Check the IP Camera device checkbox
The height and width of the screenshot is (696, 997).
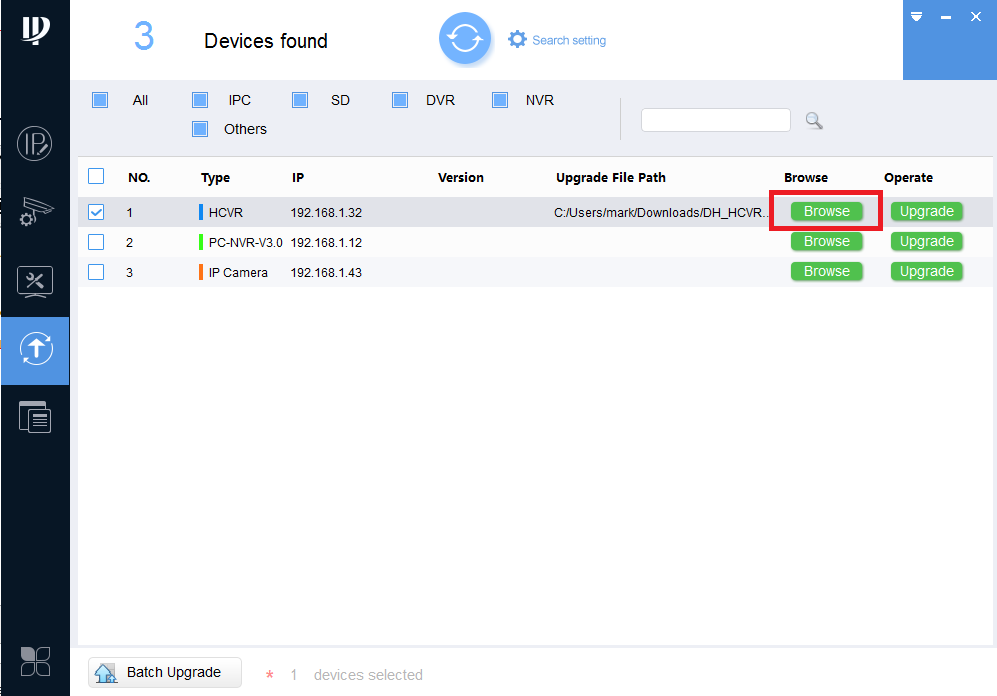[96, 272]
